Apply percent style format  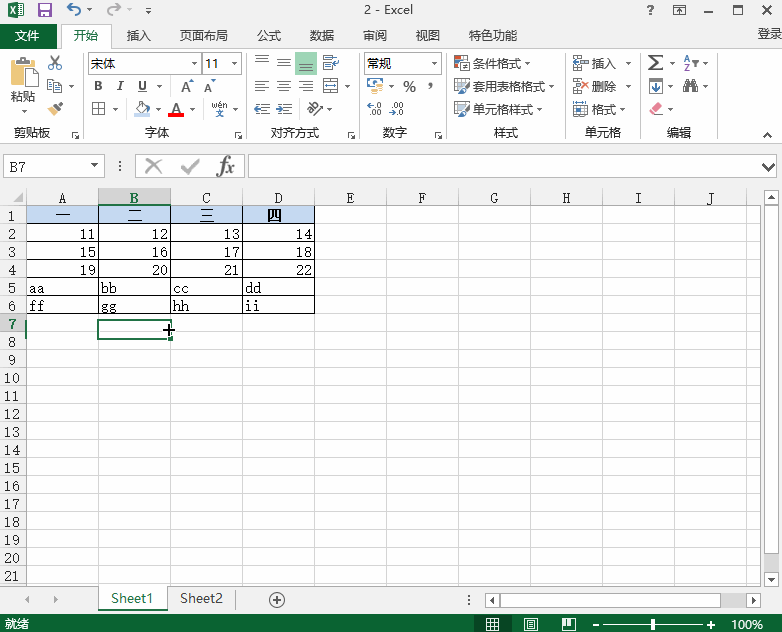click(x=409, y=87)
